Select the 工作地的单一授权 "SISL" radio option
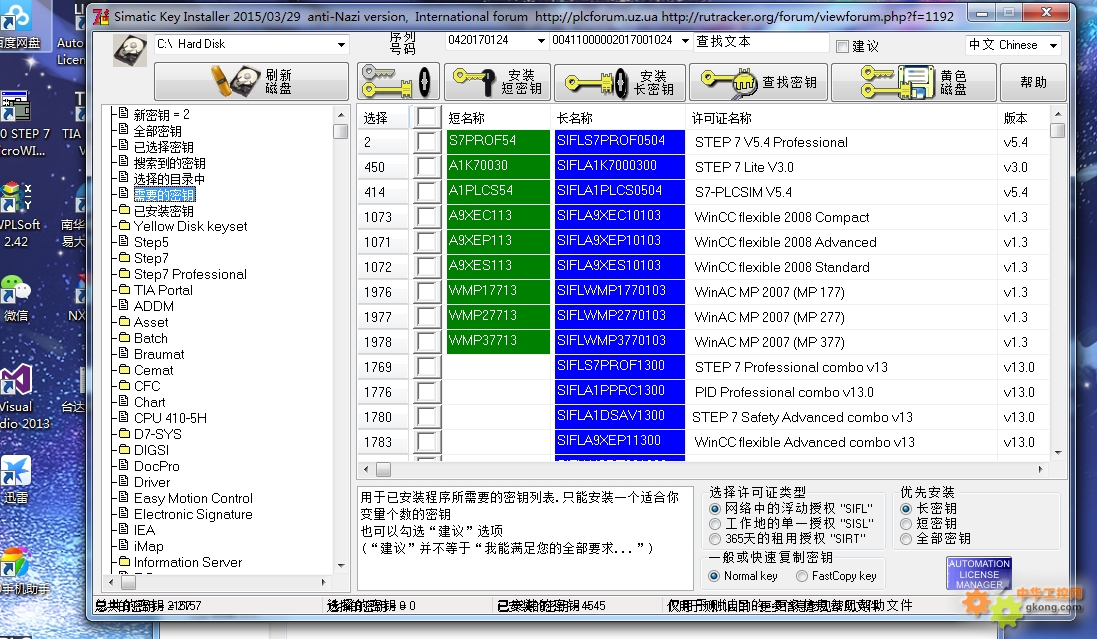 (714, 524)
